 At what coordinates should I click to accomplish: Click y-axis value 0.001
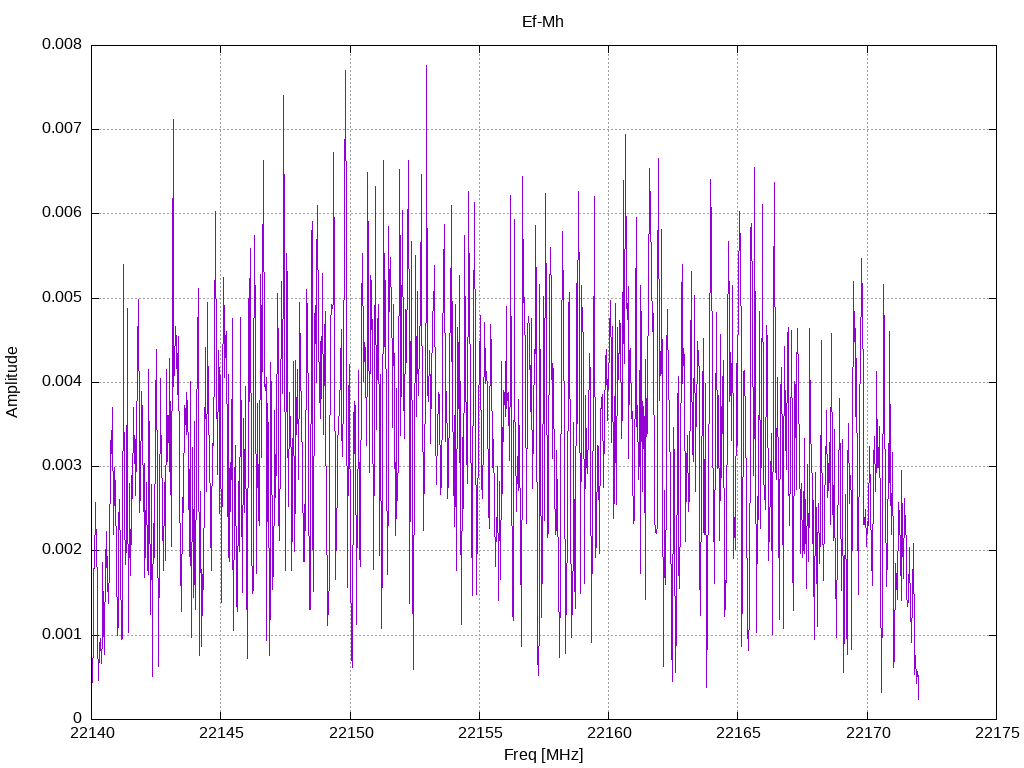coord(62,634)
